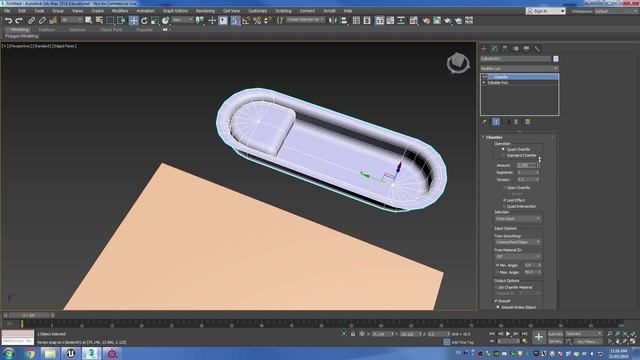Click the Undo arrow icon

click(x=8, y=20)
